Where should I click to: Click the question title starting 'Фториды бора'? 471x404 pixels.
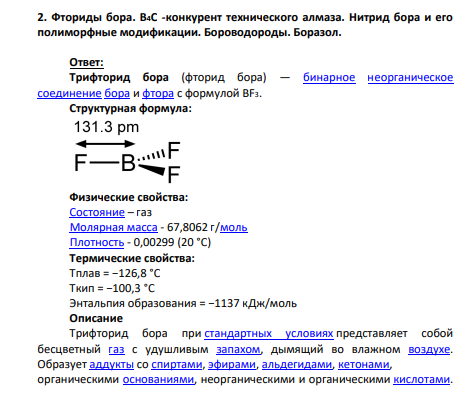coord(245,25)
